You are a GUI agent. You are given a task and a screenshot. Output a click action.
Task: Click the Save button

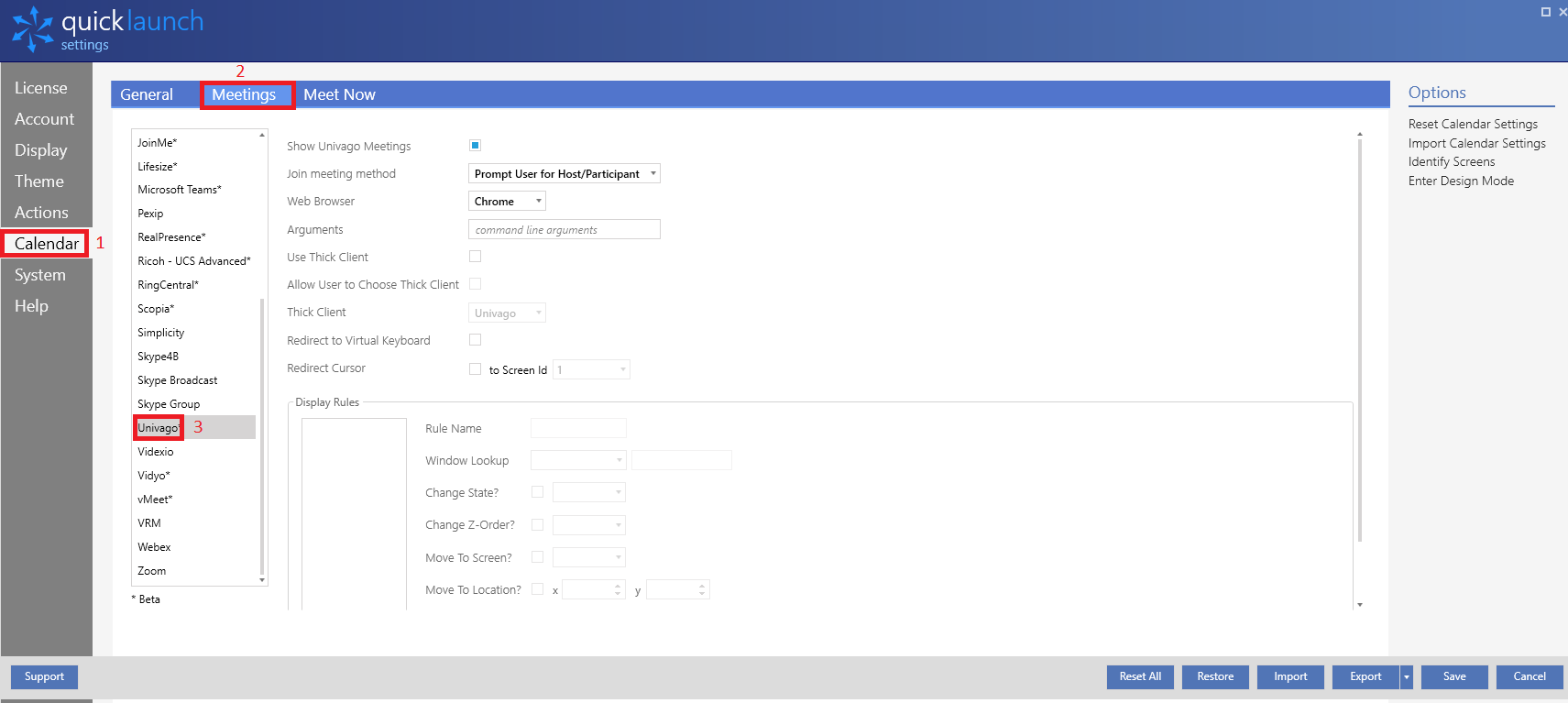coord(1454,677)
